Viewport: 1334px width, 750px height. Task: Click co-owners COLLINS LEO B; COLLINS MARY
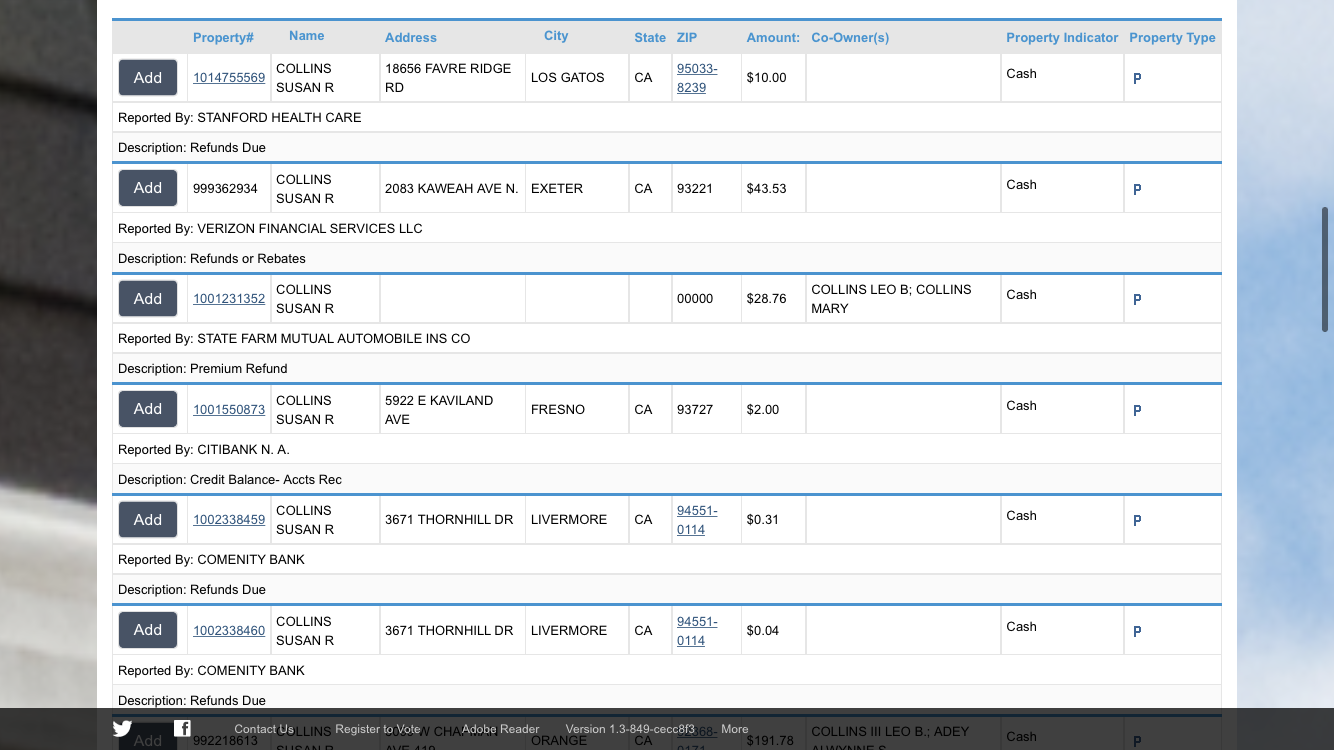(891, 299)
